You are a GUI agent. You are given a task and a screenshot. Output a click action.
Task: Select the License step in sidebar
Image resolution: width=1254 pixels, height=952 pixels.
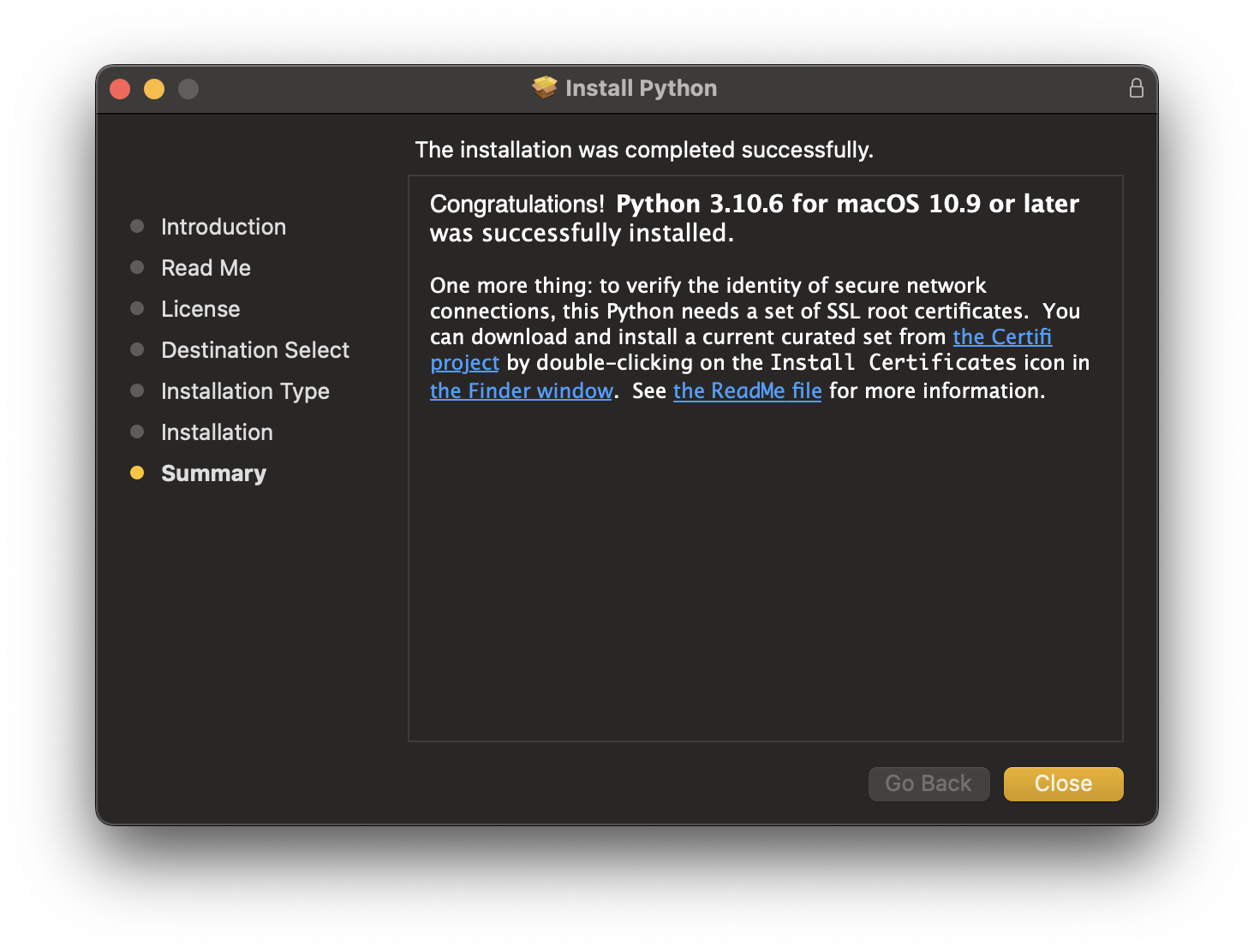click(200, 309)
